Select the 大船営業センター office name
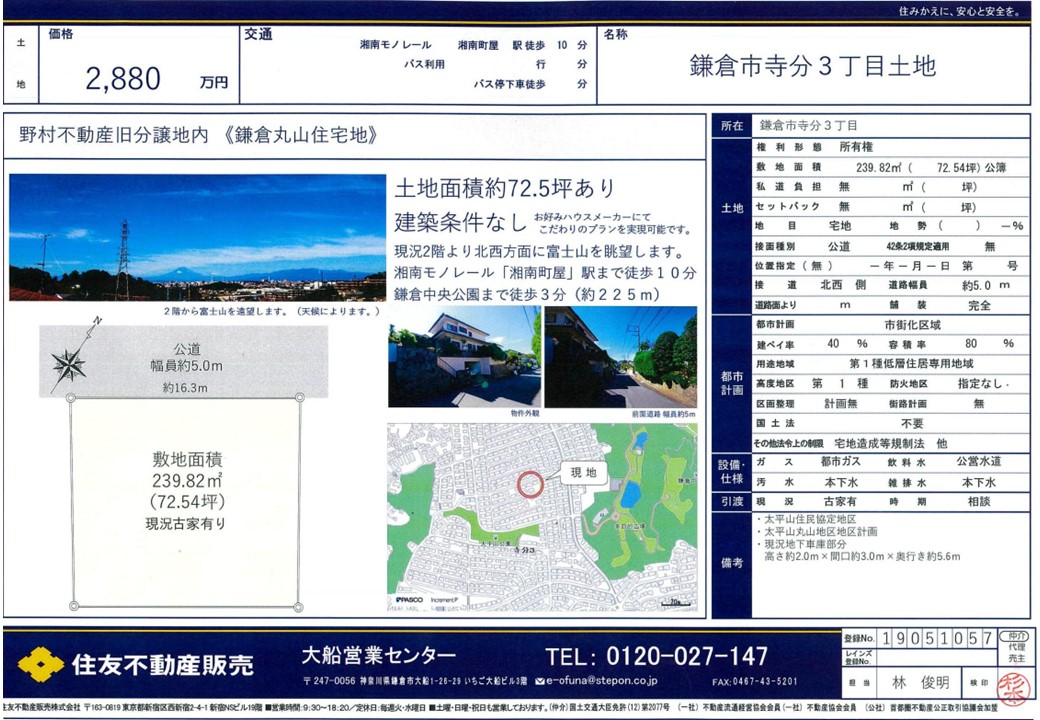Image resolution: width=1040 pixels, height=720 pixels. point(379,656)
